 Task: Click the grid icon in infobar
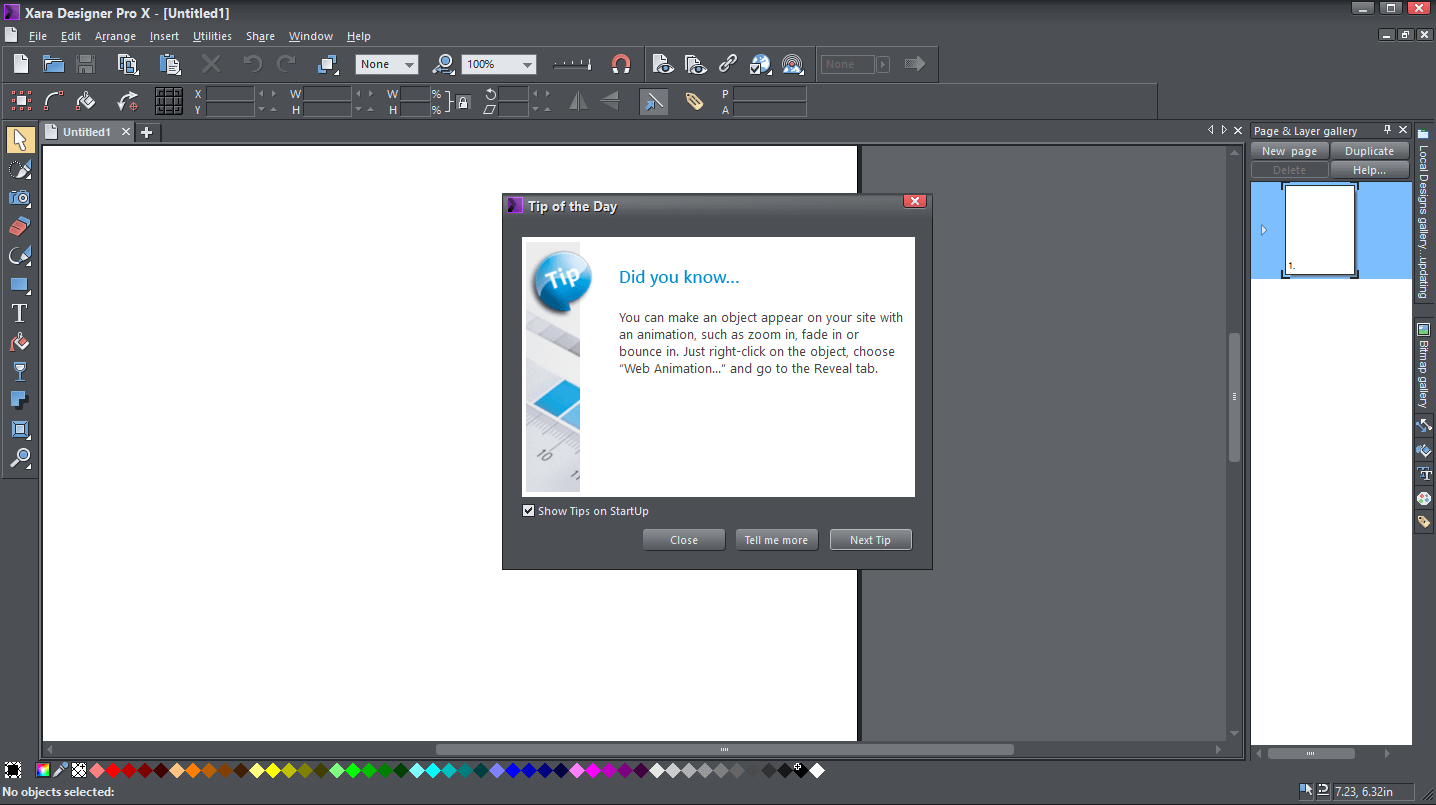click(168, 101)
